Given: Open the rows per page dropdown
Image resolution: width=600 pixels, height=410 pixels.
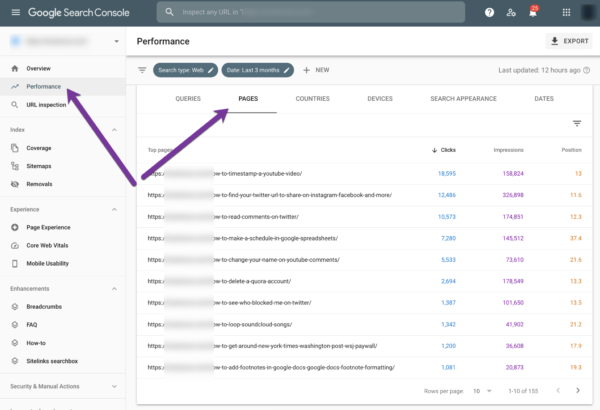Looking at the screenshot, I should click(483, 391).
